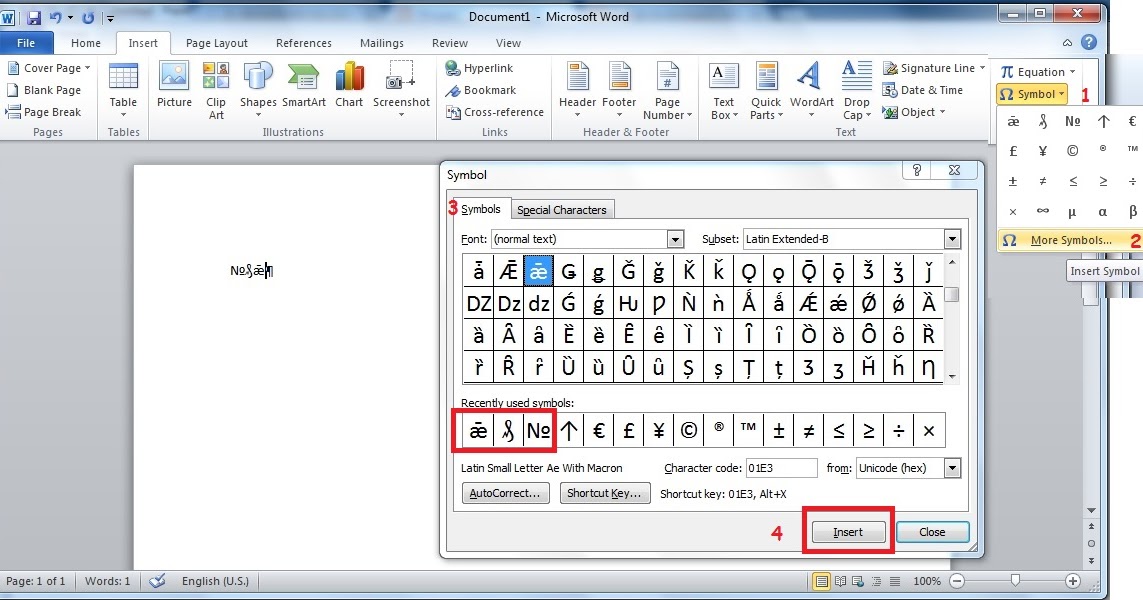1143x600 pixels.
Task: Click the Shortcut Key button
Action: click(x=604, y=493)
